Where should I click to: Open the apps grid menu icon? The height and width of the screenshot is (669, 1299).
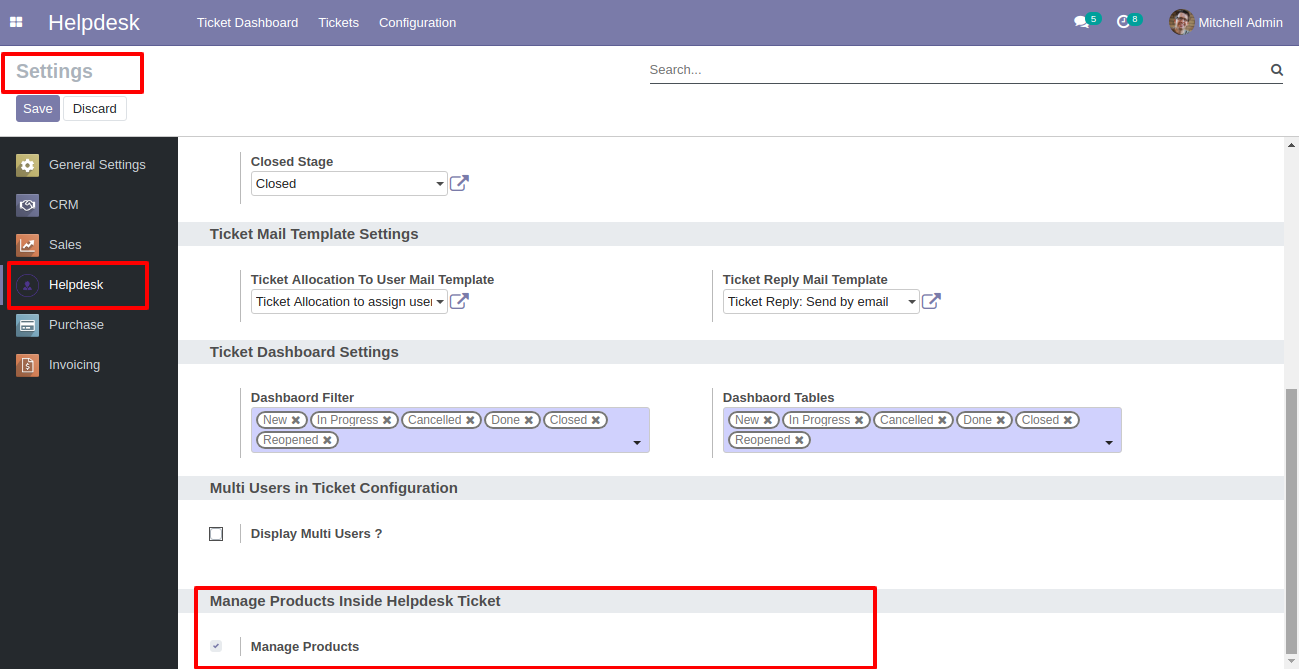(x=16, y=22)
